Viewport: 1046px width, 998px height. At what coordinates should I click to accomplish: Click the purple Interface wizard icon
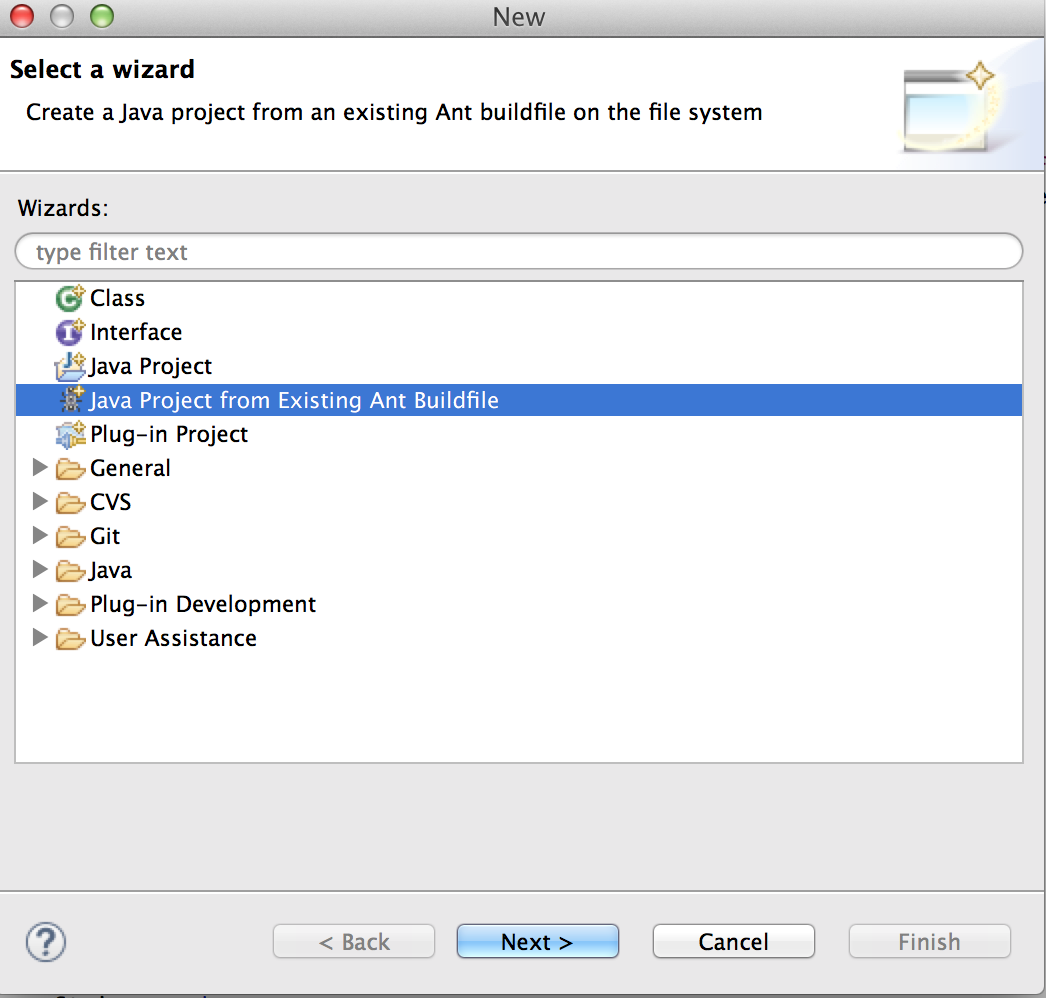(70, 332)
